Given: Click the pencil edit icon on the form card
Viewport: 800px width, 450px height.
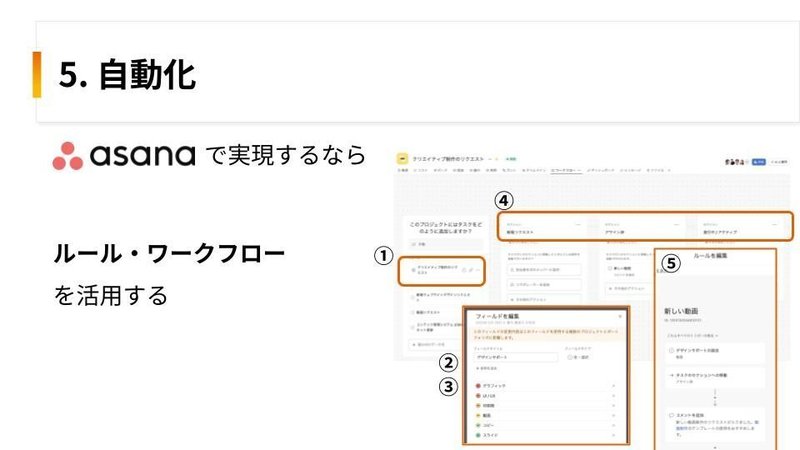Looking at the screenshot, I should 471,270.
